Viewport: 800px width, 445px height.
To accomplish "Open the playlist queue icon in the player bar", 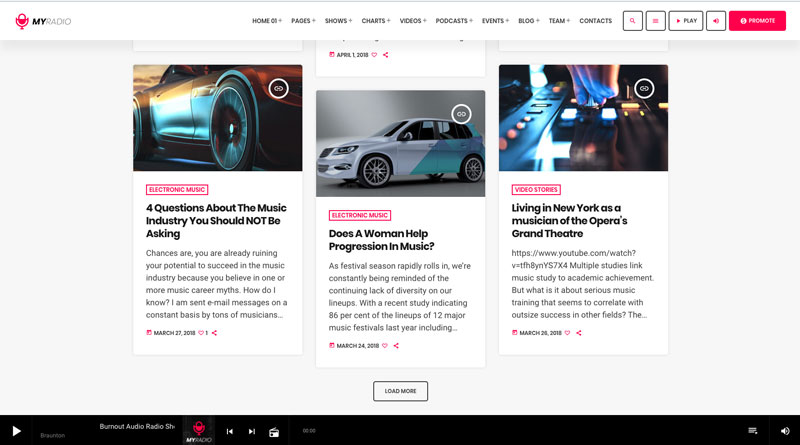I will 752,431.
